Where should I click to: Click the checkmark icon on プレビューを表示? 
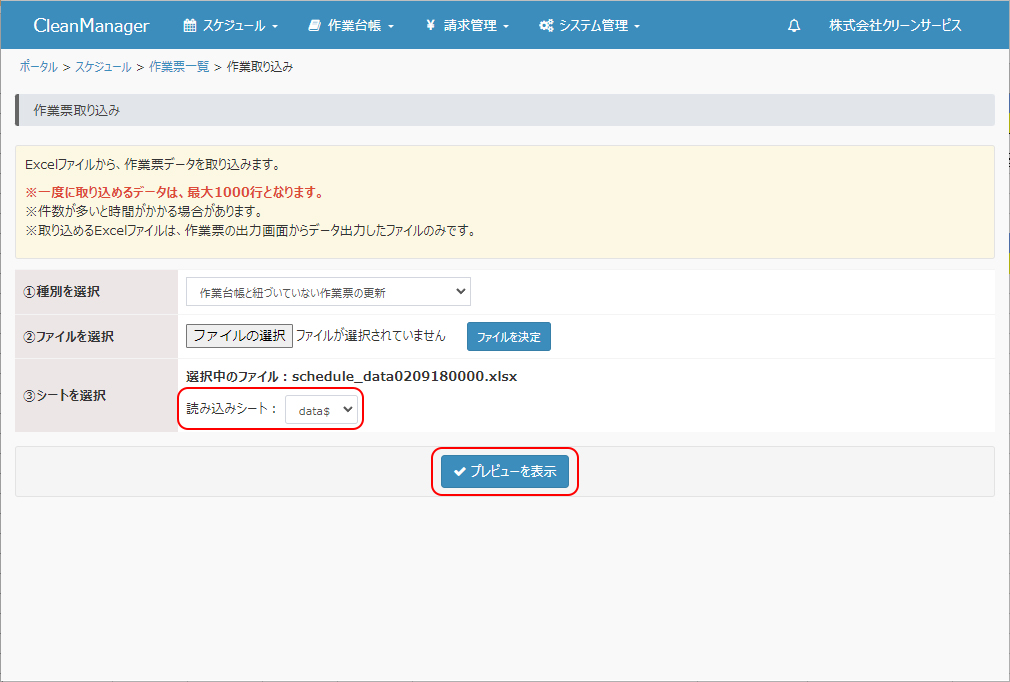[x=459, y=471]
